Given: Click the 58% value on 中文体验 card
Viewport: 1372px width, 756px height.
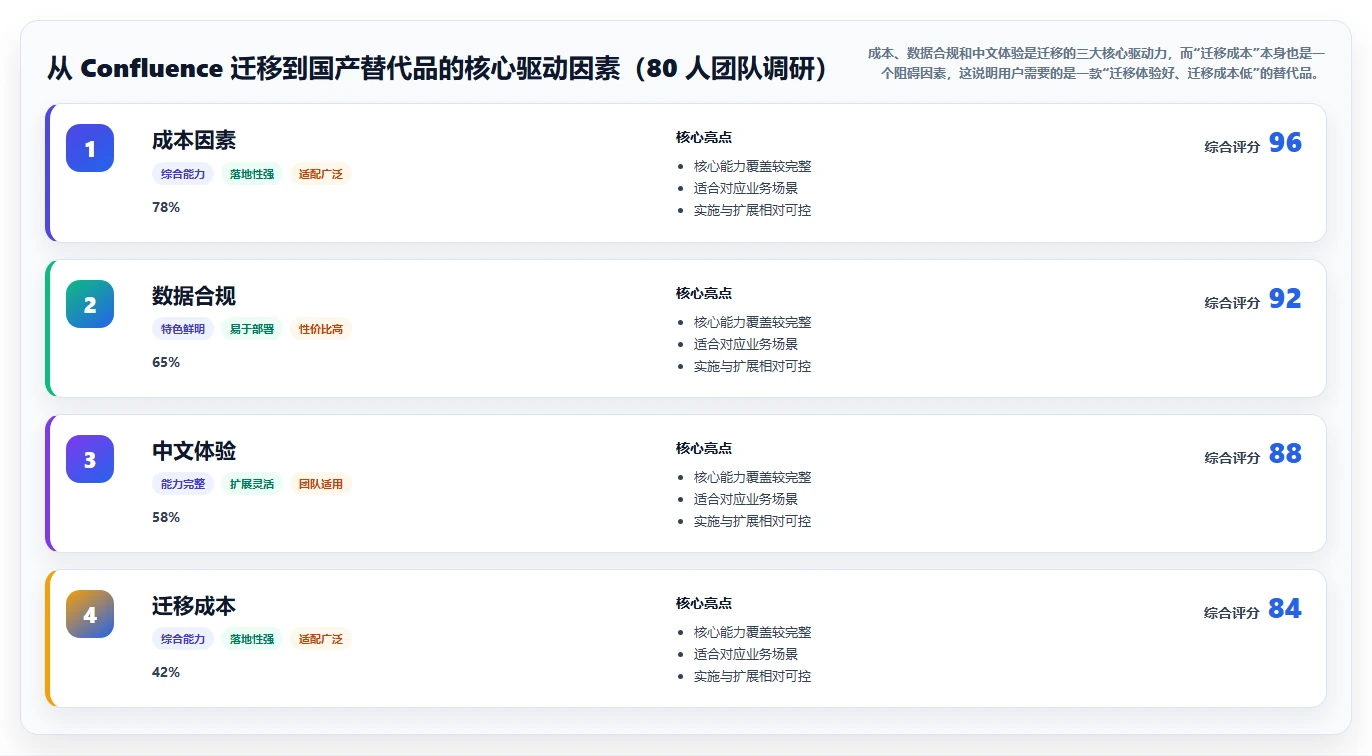Looking at the screenshot, I should click(x=166, y=517).
